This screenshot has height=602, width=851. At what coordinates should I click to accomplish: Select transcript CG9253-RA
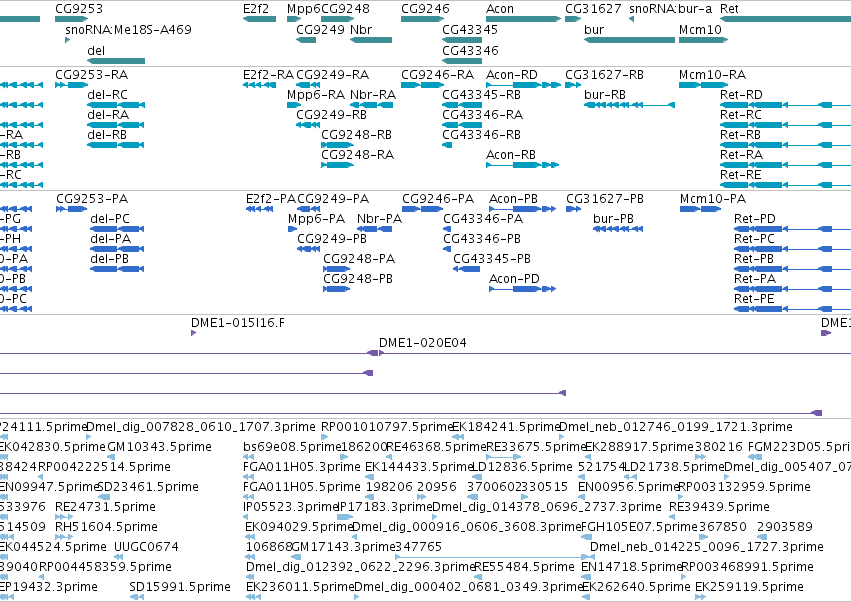tap(72, 85)
